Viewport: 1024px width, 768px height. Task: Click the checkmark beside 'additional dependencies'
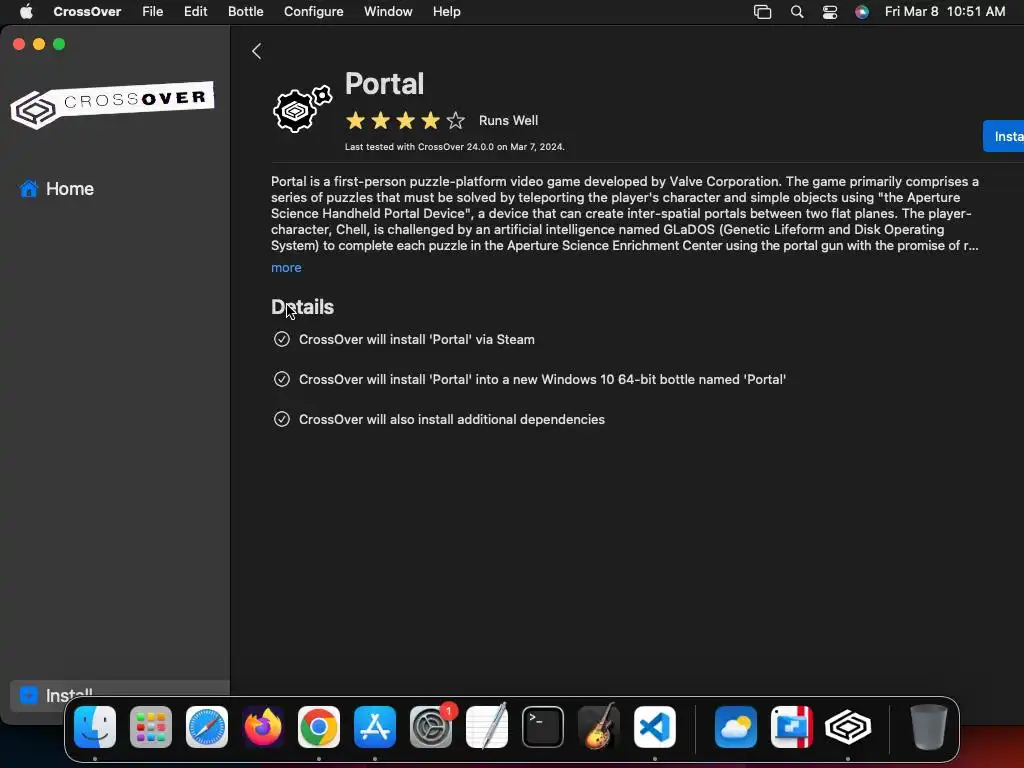(281, 419)
